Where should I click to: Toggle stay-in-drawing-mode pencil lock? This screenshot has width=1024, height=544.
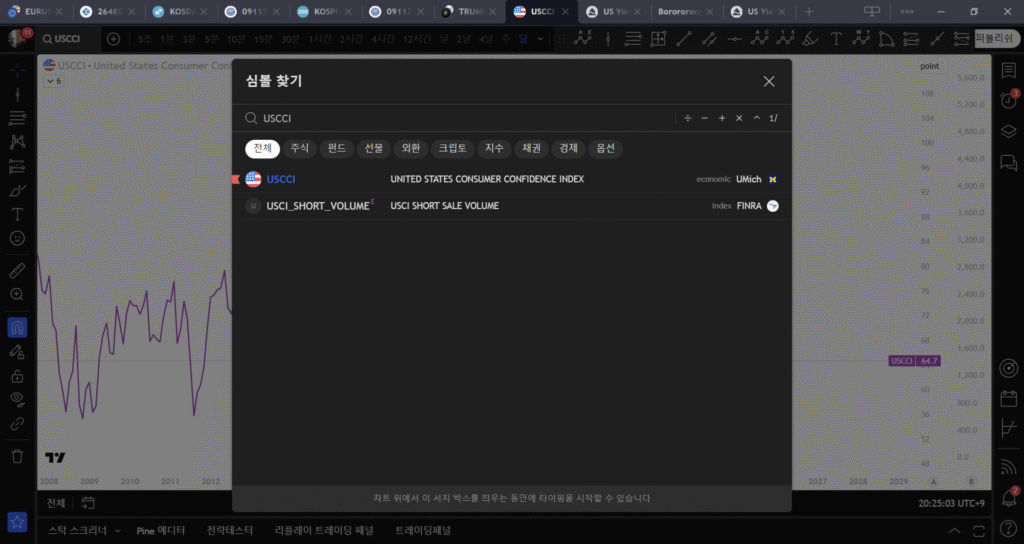coord(18,352)
